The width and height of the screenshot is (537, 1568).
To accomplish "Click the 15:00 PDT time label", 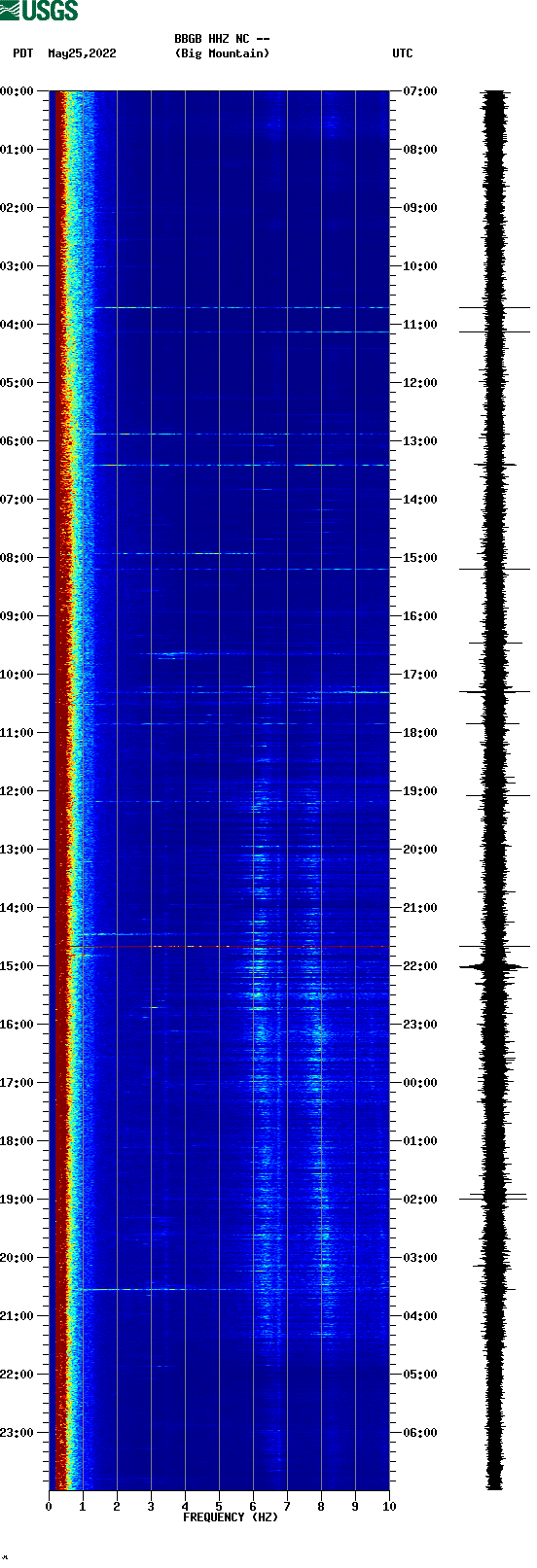I will click(18, 966).
